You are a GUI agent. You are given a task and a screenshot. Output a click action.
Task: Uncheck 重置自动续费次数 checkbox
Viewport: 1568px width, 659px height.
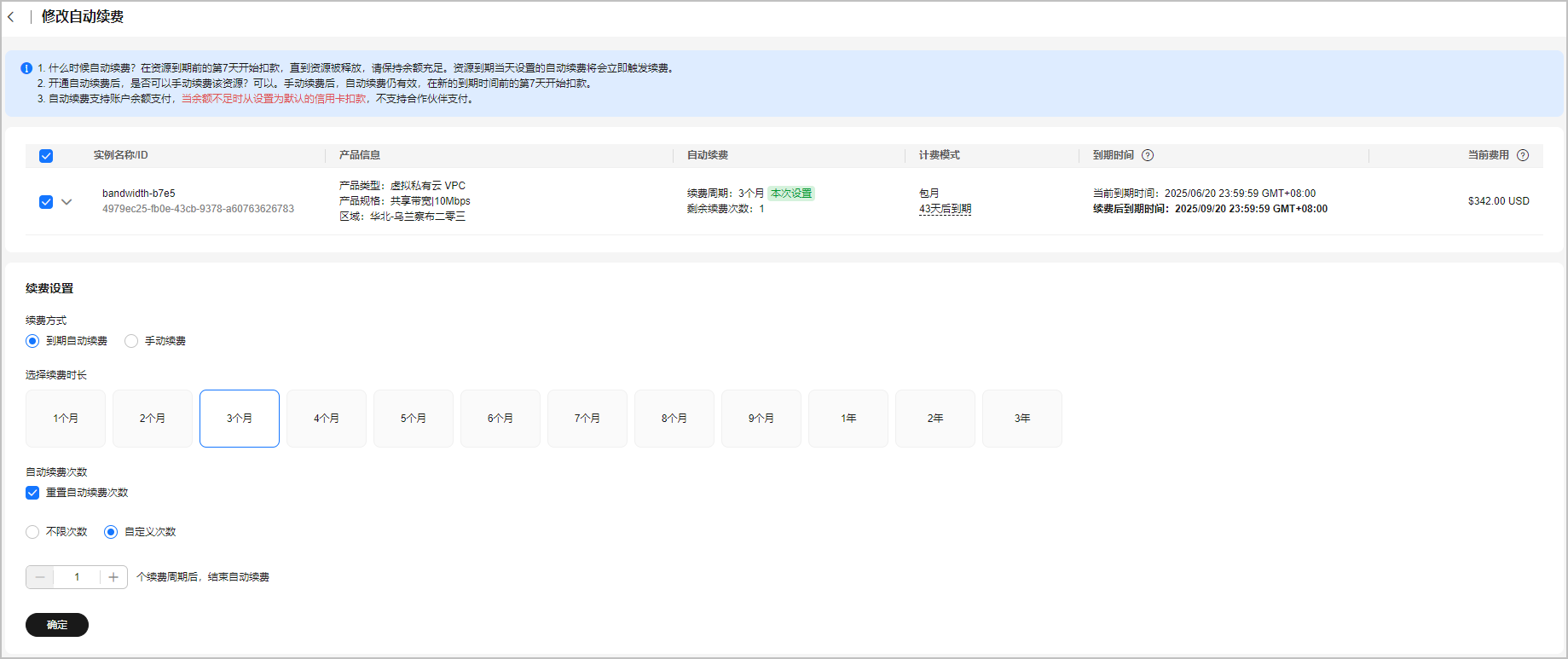tap(32, 493)
